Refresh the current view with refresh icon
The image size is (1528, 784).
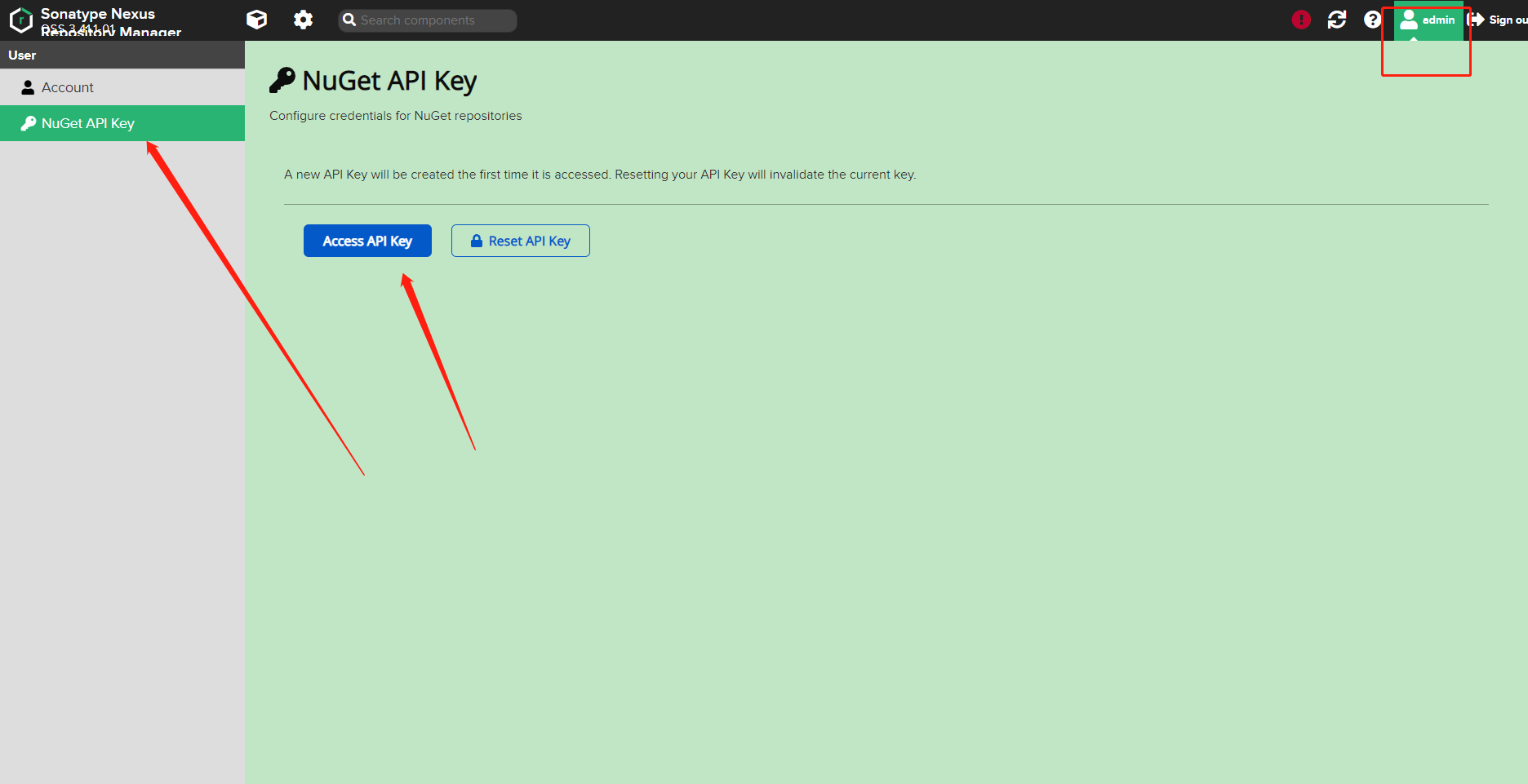[1337, 20]
